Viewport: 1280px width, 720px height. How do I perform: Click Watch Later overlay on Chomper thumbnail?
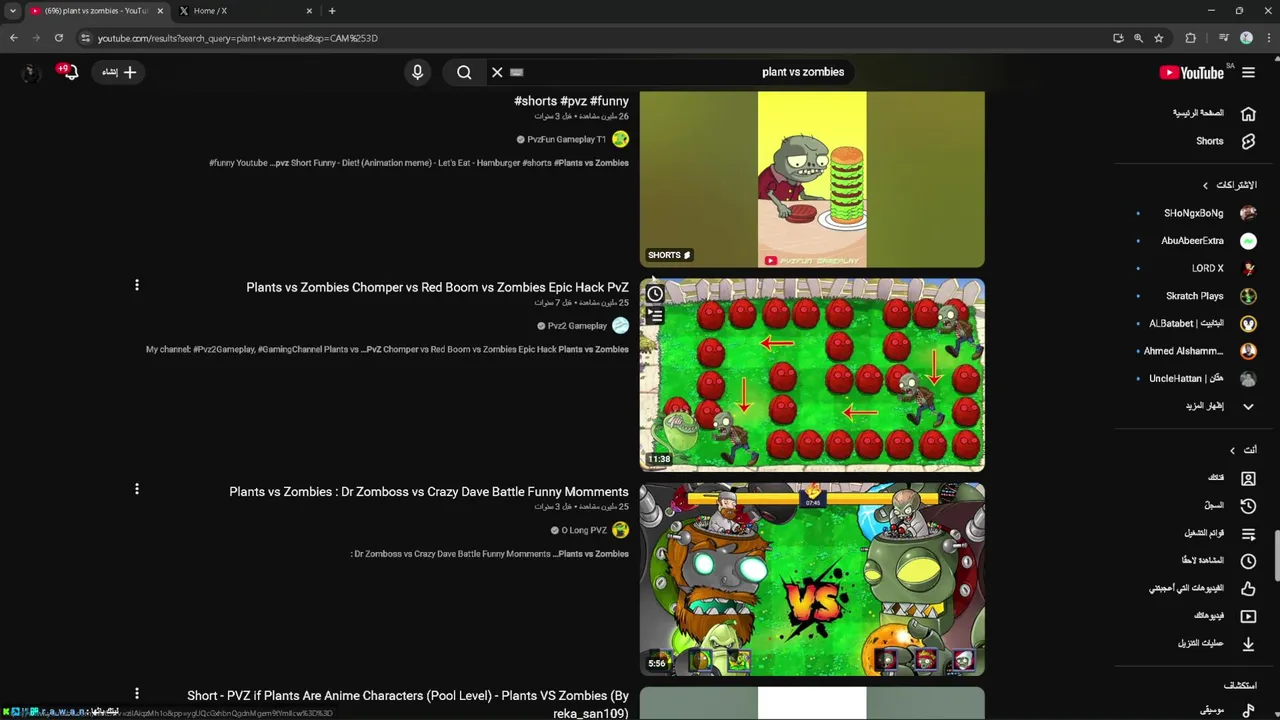pos(654,294)
